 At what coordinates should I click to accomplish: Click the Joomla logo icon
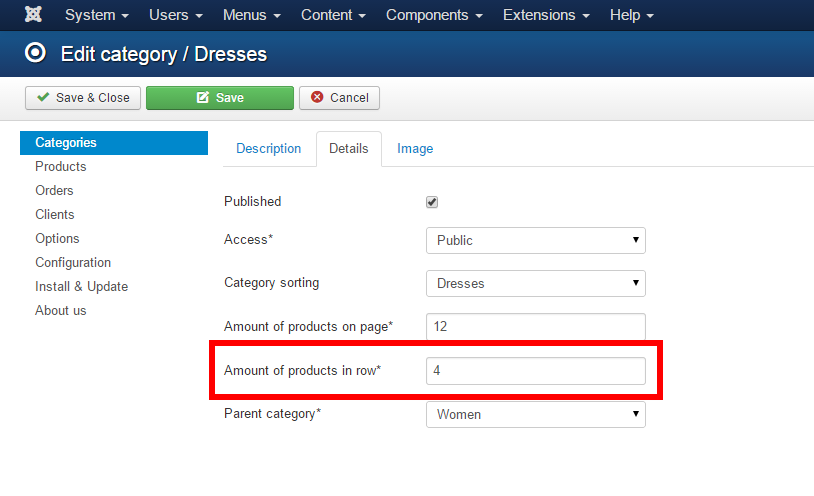coord(33,16)
